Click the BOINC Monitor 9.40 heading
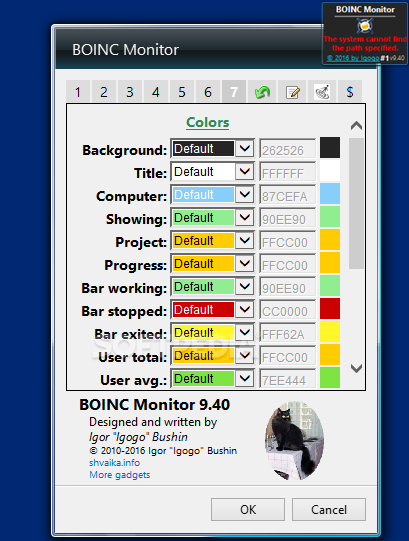409x541 pixels. pyautogui.click(x=155, y=405)
